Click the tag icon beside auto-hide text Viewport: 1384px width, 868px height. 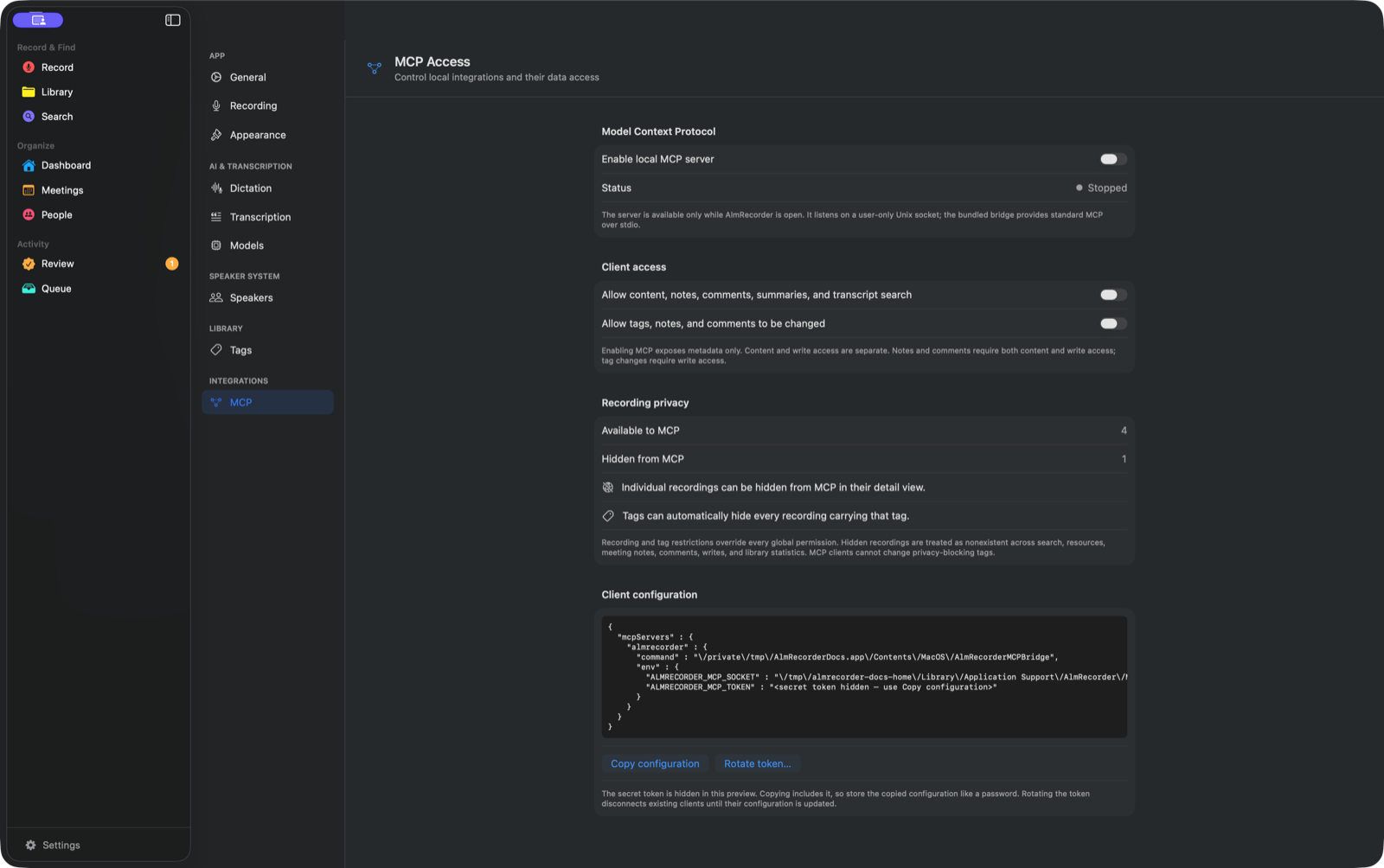coord(608,516)
